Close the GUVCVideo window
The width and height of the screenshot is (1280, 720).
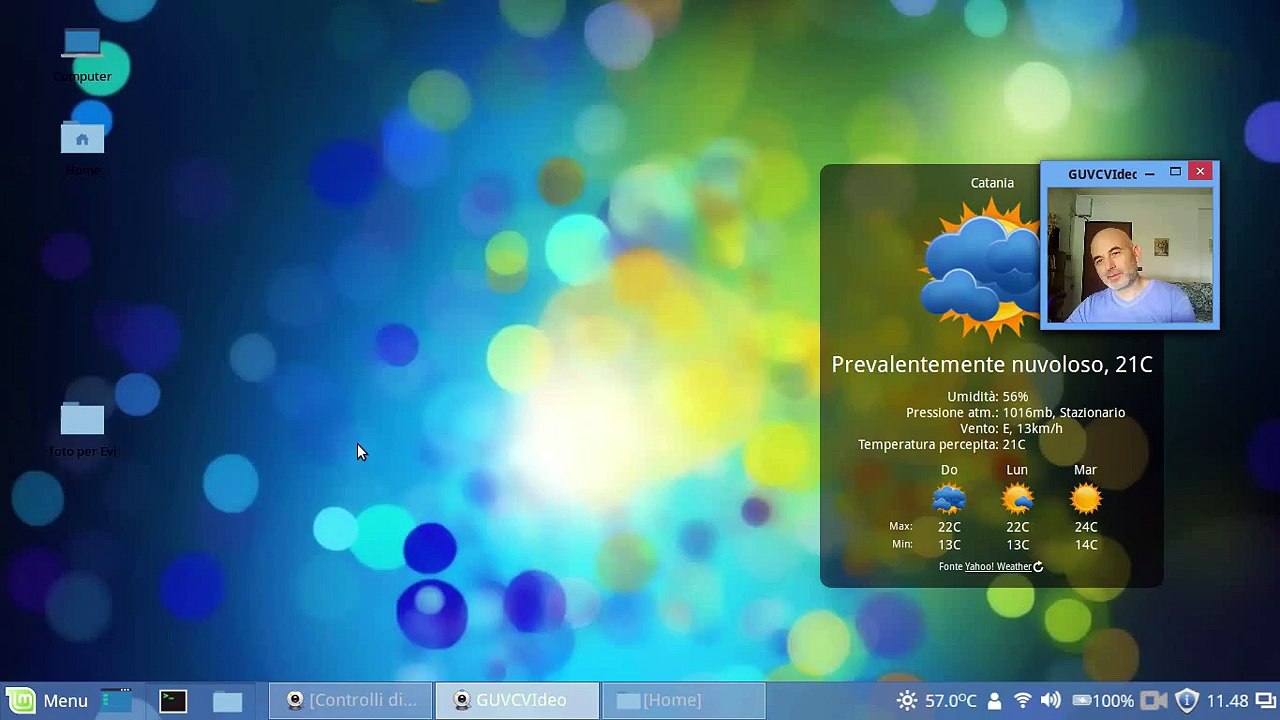click(1200, 172)
